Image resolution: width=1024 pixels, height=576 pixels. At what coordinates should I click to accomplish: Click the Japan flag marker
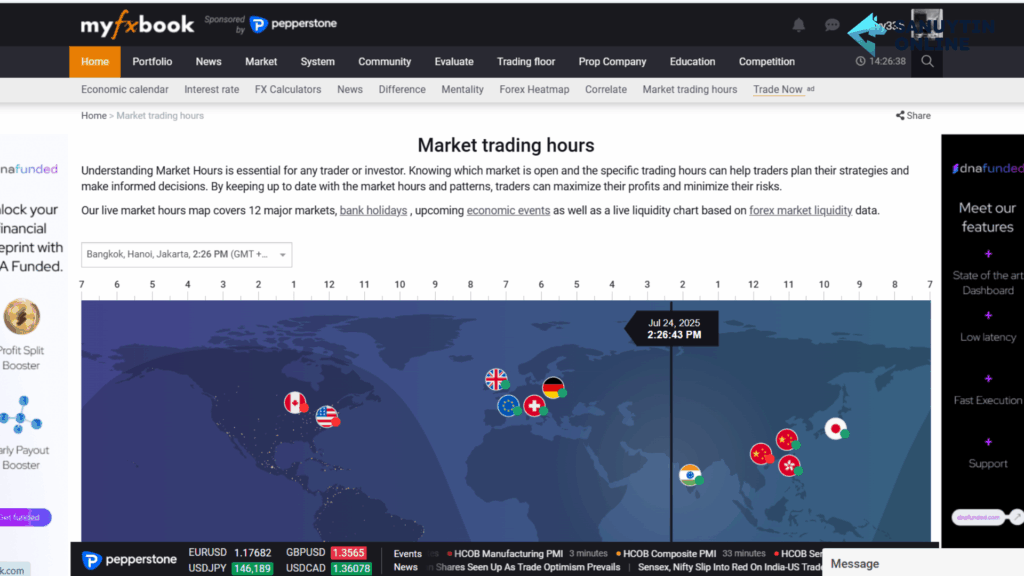tap(836, 428)
